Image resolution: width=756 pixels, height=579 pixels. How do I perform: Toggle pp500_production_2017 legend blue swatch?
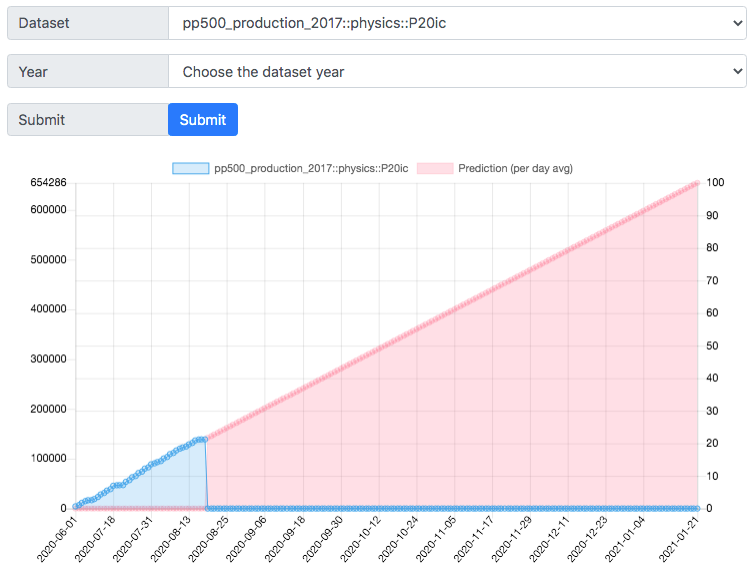coord(190,168)
